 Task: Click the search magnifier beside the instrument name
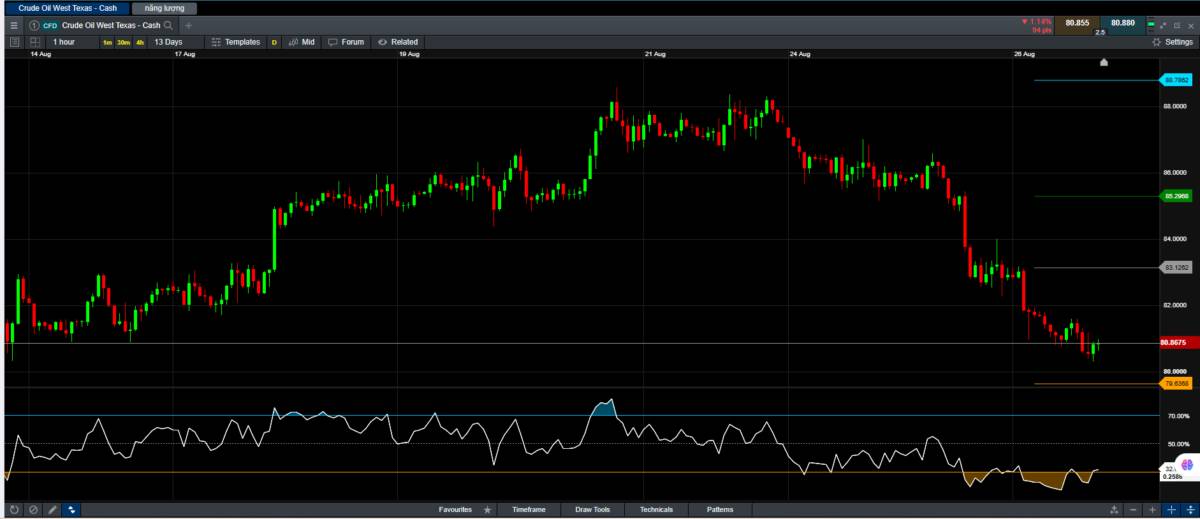(x=168, y=25)
